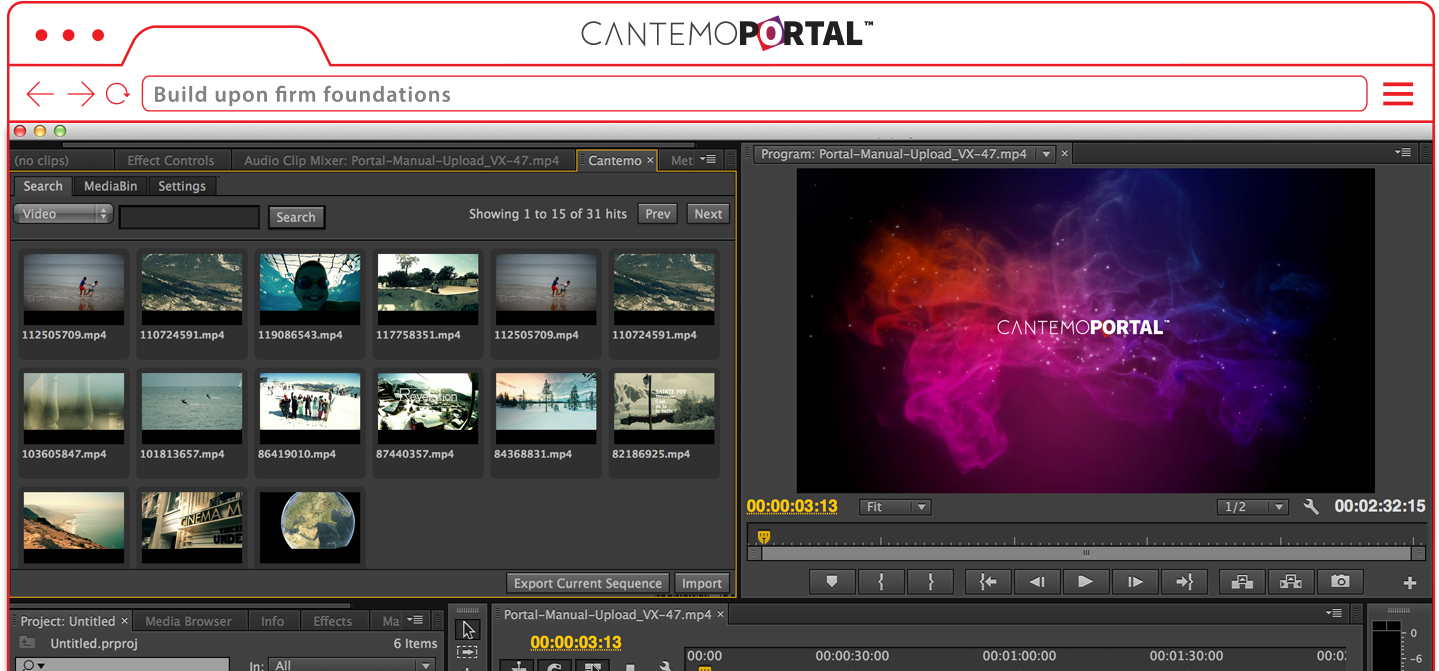Click Export Current Sequence button
Viewport: 1439px width, 671px height.
[x=588, y=583]
